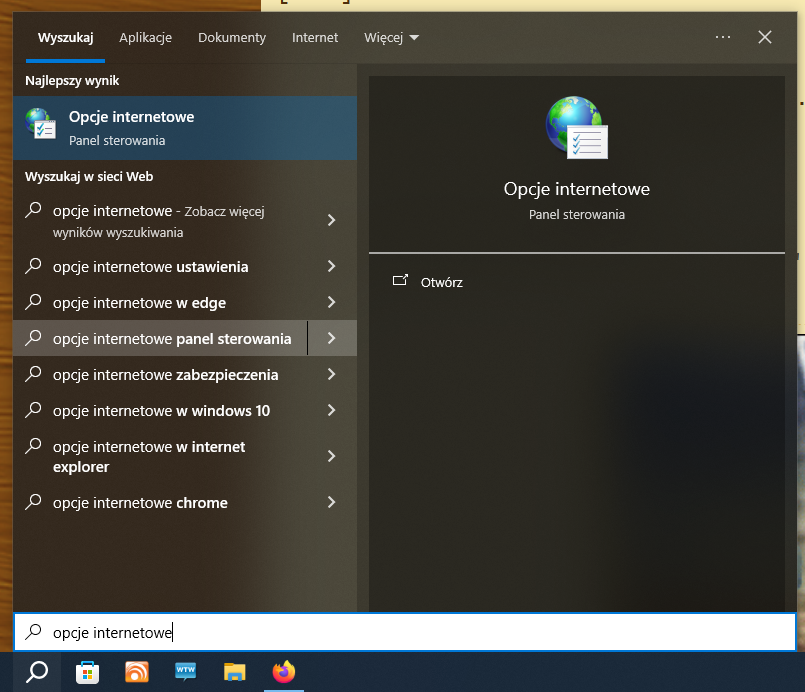Select 'opcje internetowe - Zobacz więcej wyników' suggestion

click(160, 221)
